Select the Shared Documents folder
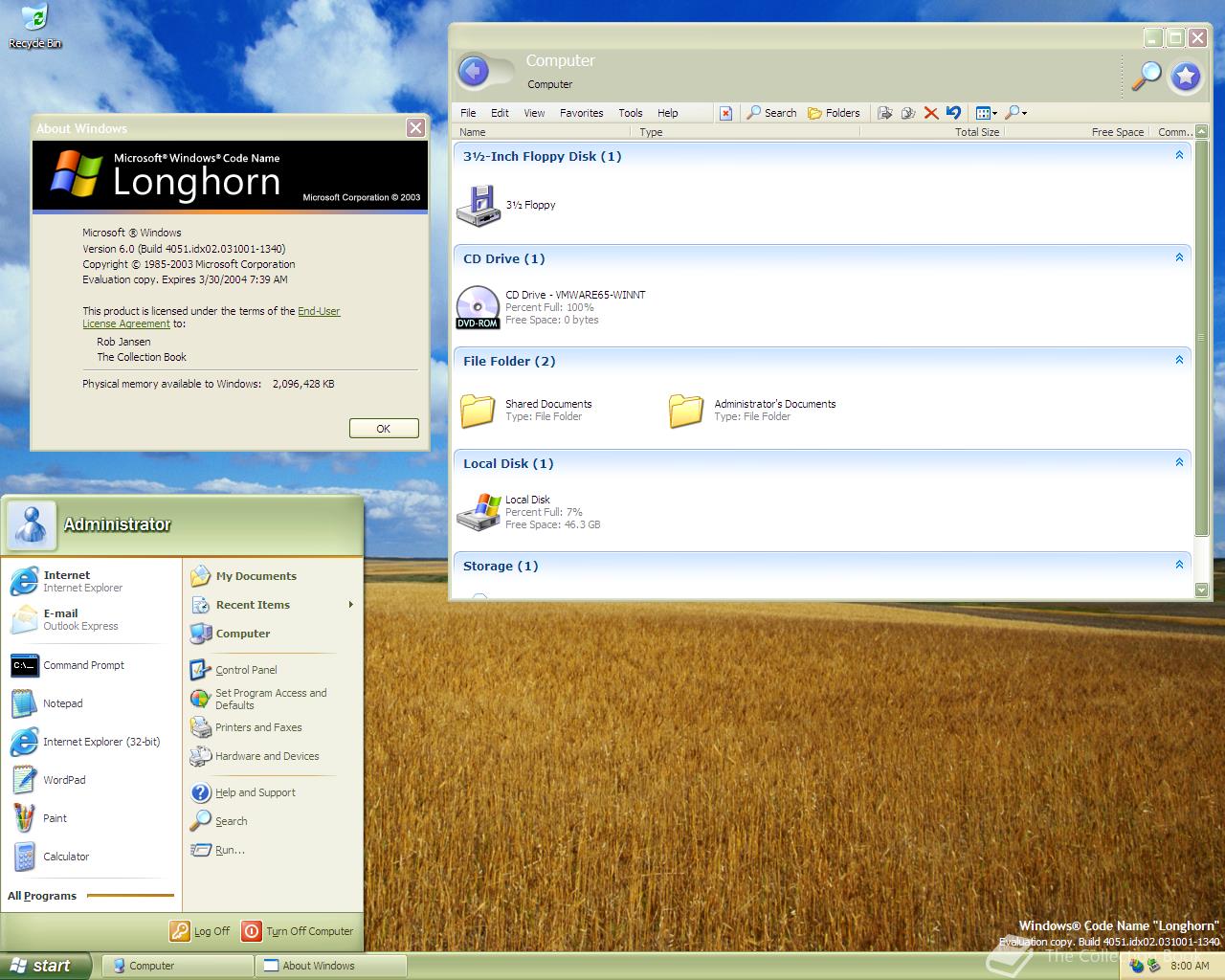 pos(478,410)
